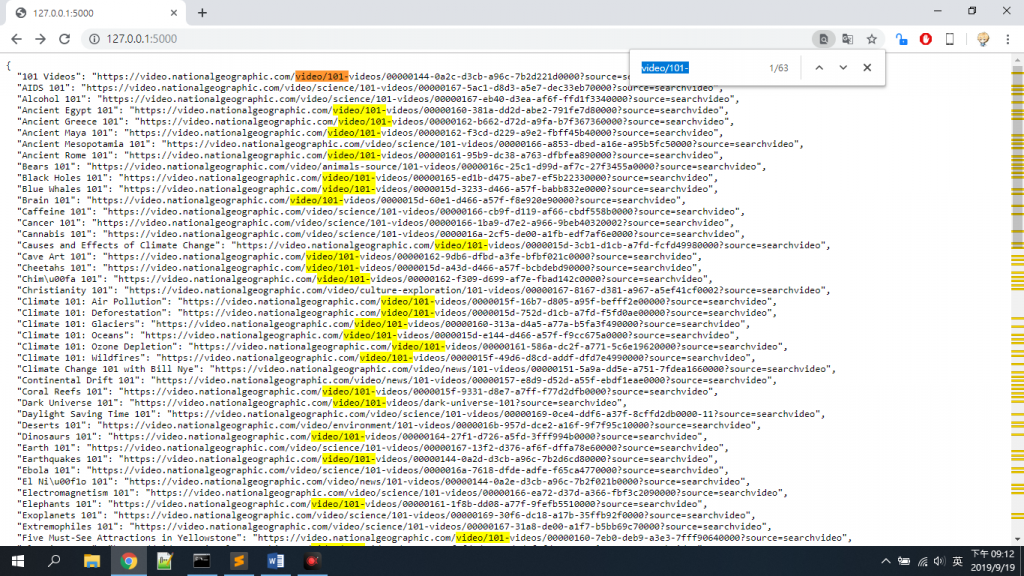Click the page vertical scrollbar thumb
The image size is (1024, 576).
[1017, 157]
